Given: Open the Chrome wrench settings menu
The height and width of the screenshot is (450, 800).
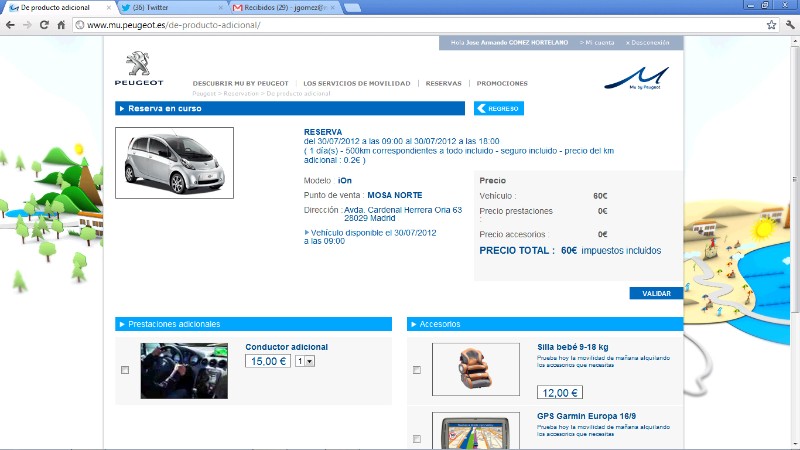Looking at the screenshot, I should click(x=790, y=24).
